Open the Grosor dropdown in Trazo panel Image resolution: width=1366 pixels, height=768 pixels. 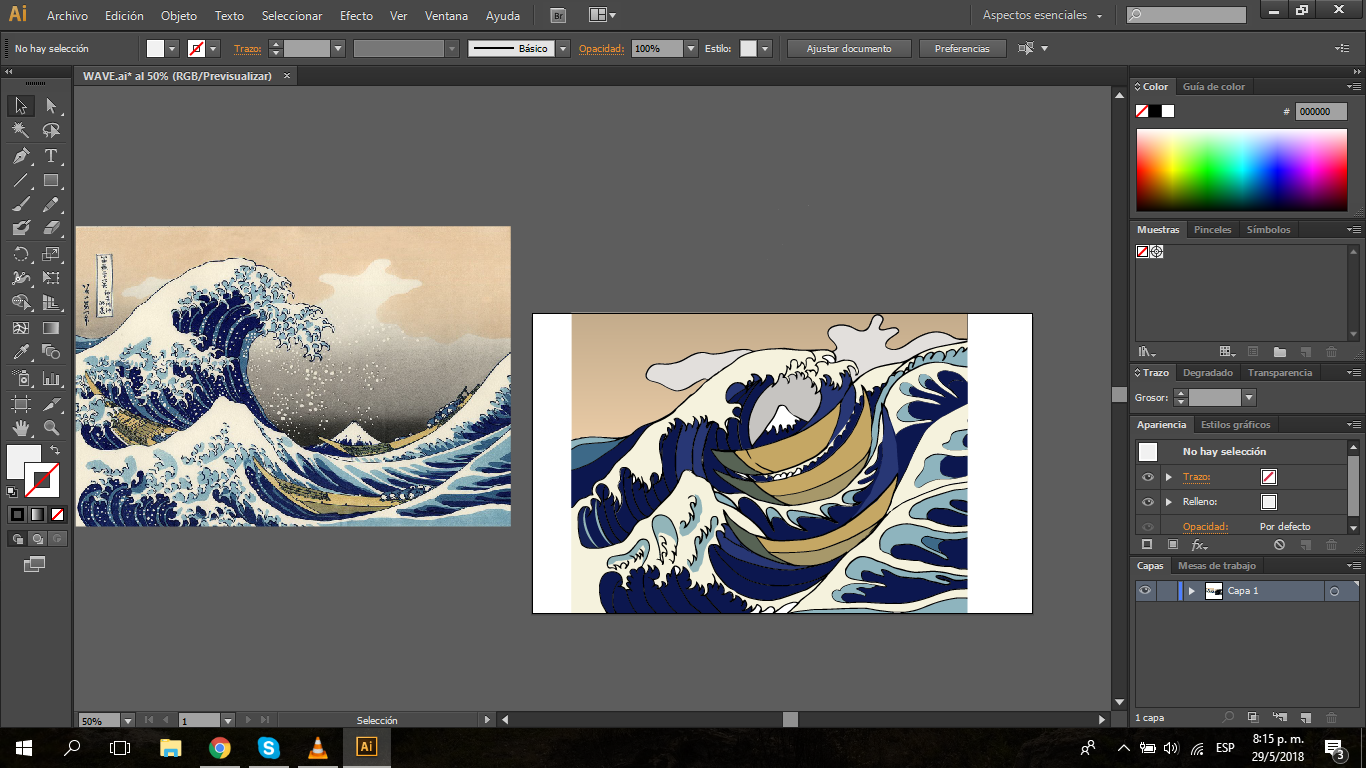click(1248, 398)
